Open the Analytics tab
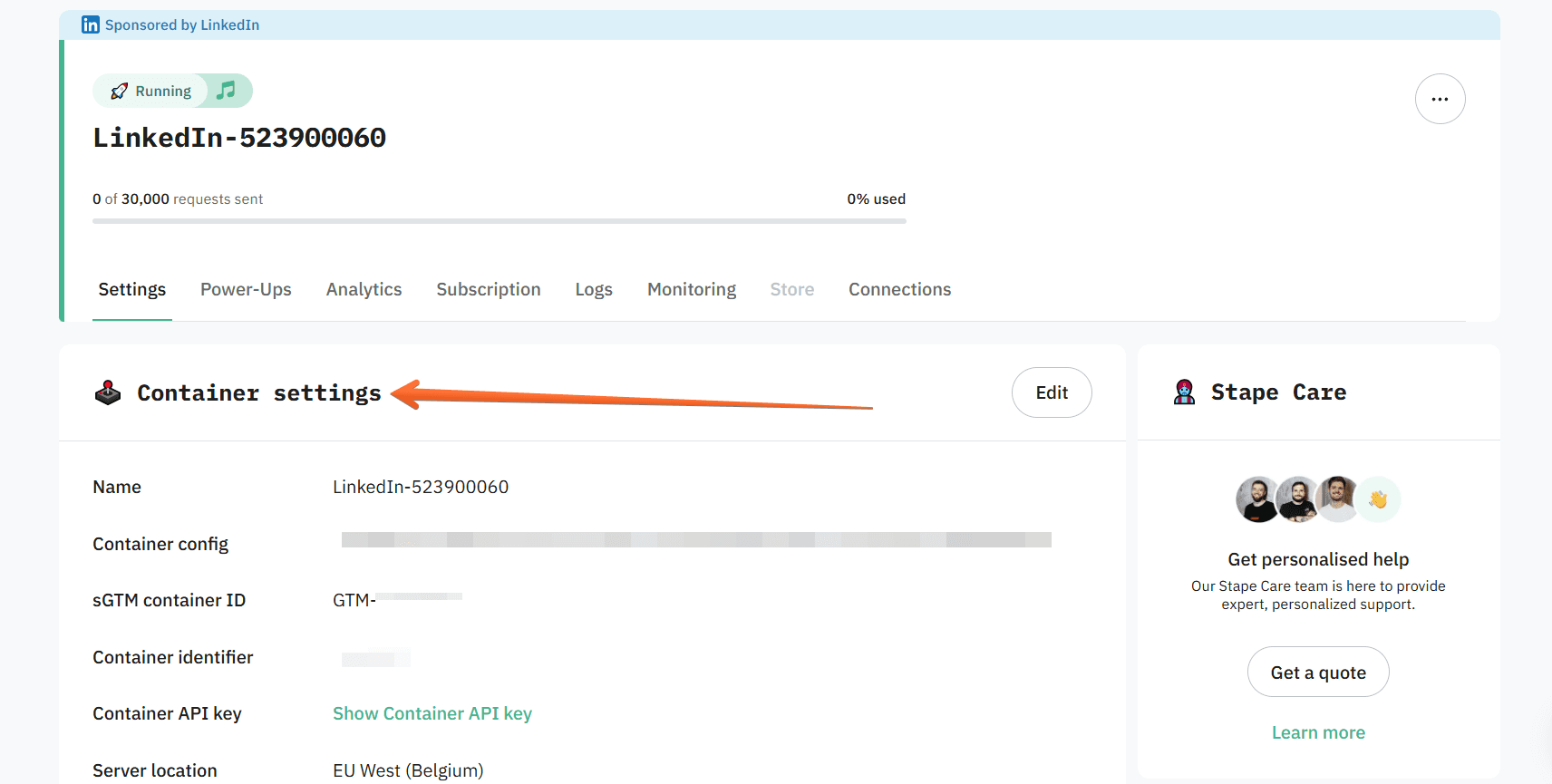The width and height of the screenshot is (1552, 784). (364, 289)
